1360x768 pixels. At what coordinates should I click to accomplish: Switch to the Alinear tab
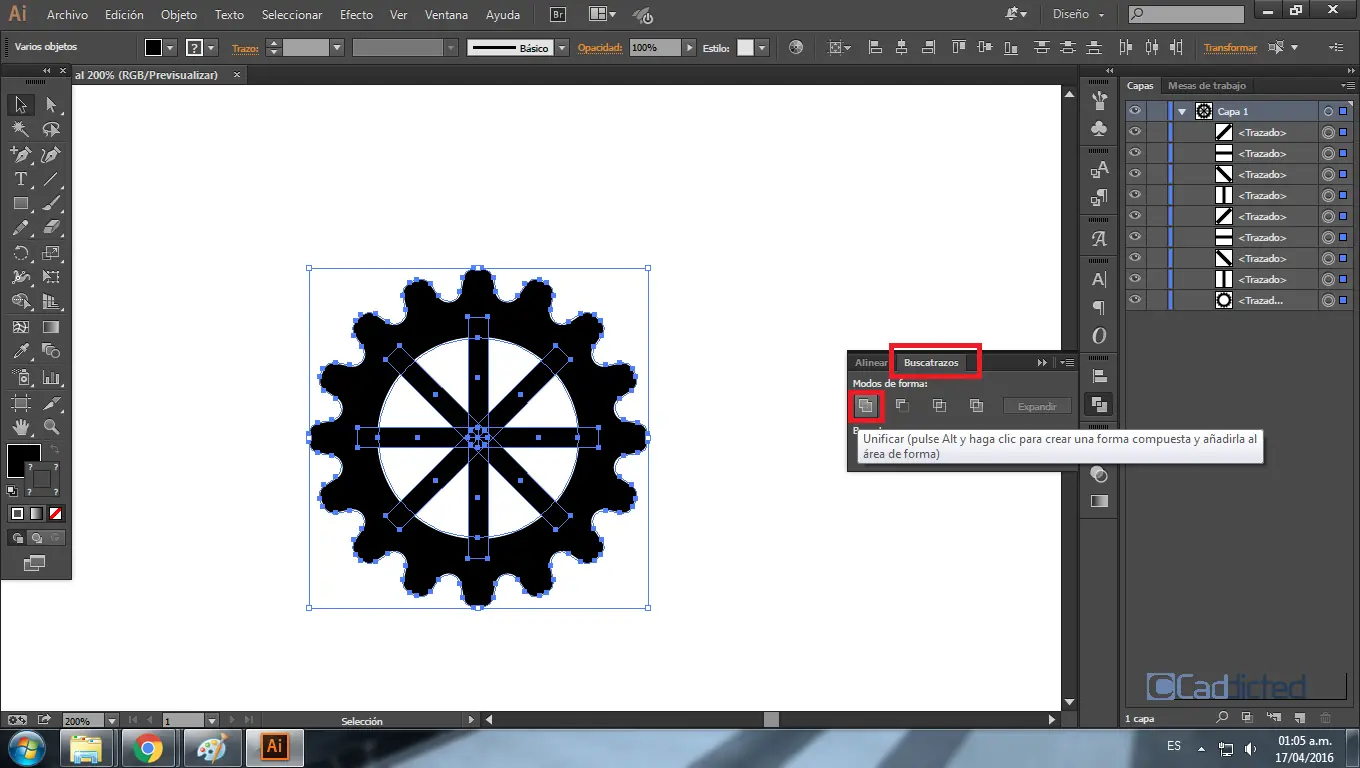871,362
